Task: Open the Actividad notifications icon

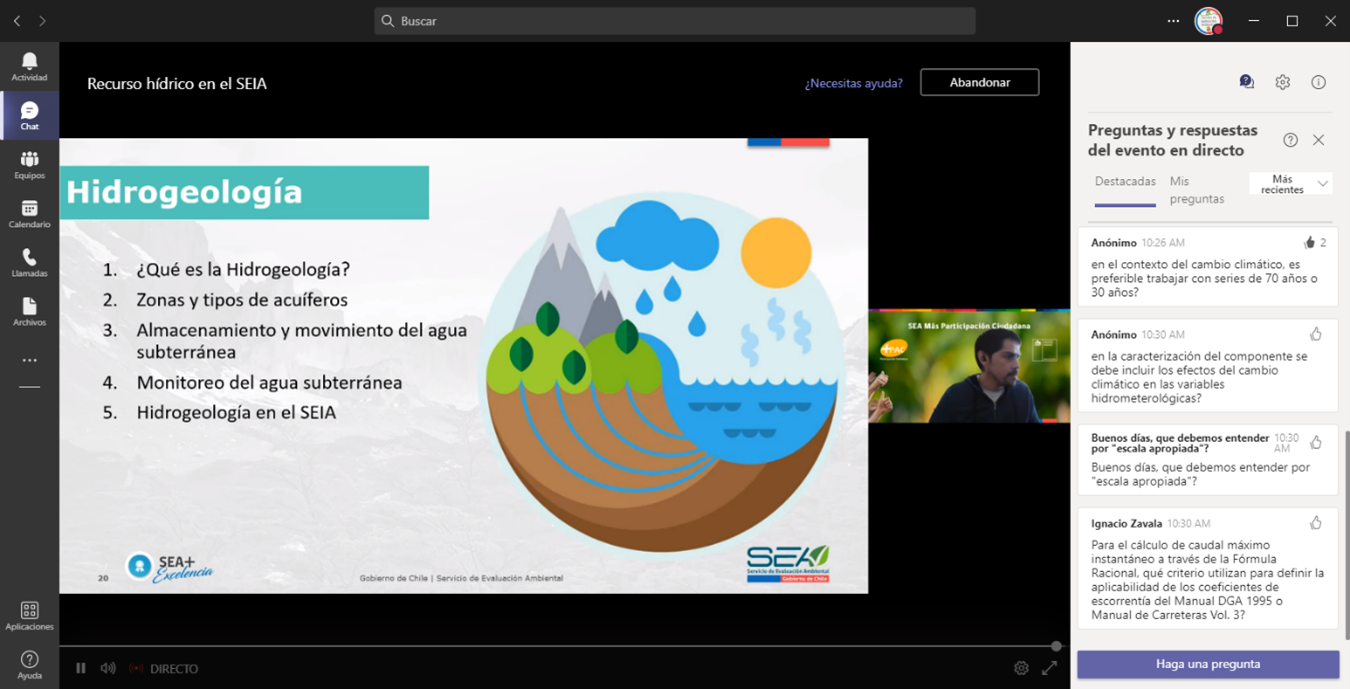Action: click(x=29, y=66)
